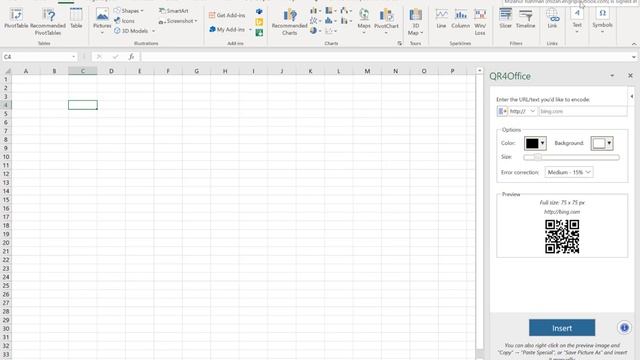This screenshot has height=360, width=640.
Task: Insert a hyperlink with Link
Action: pyautogui.click(x=552, y=19)
